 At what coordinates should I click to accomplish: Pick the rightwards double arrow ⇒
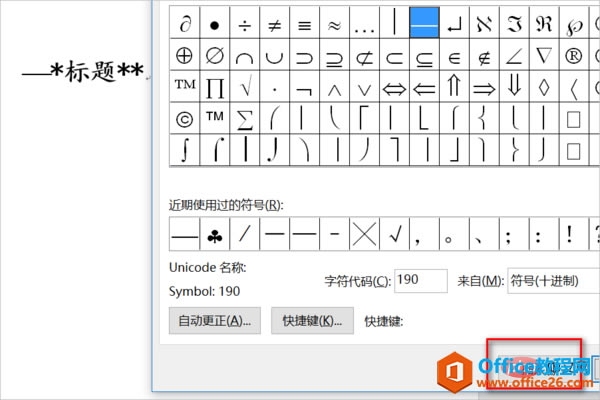pos(484,86)
